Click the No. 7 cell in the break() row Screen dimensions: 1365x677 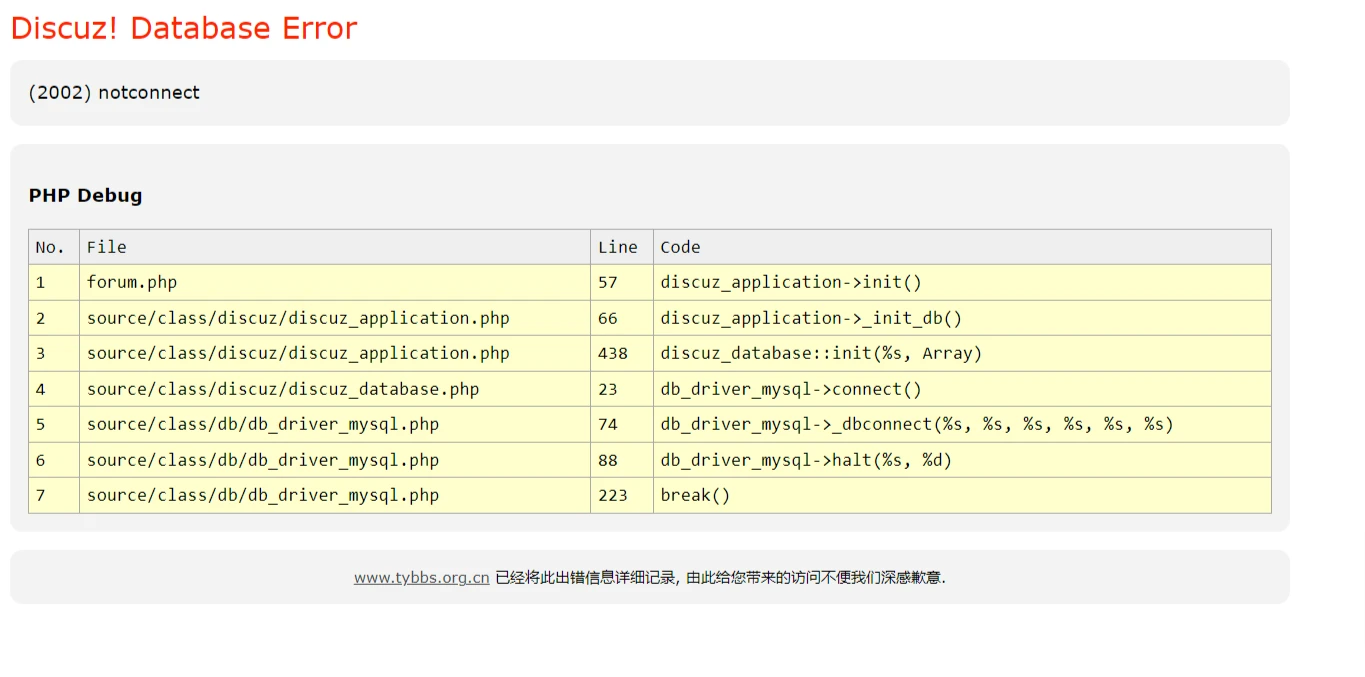tap(54, 495)
